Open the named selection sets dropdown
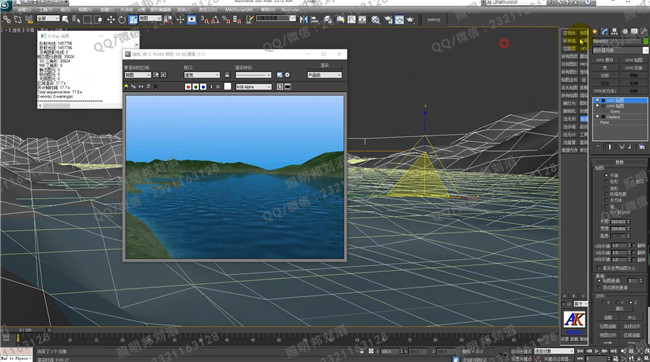The width and height of the screenshot is (650, 362). (x=276, y=19)
